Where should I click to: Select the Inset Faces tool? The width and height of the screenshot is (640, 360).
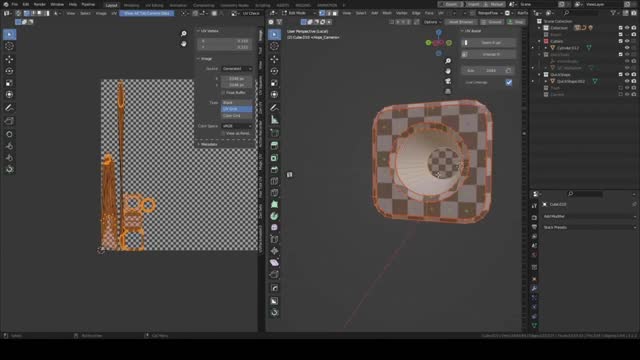274,158
